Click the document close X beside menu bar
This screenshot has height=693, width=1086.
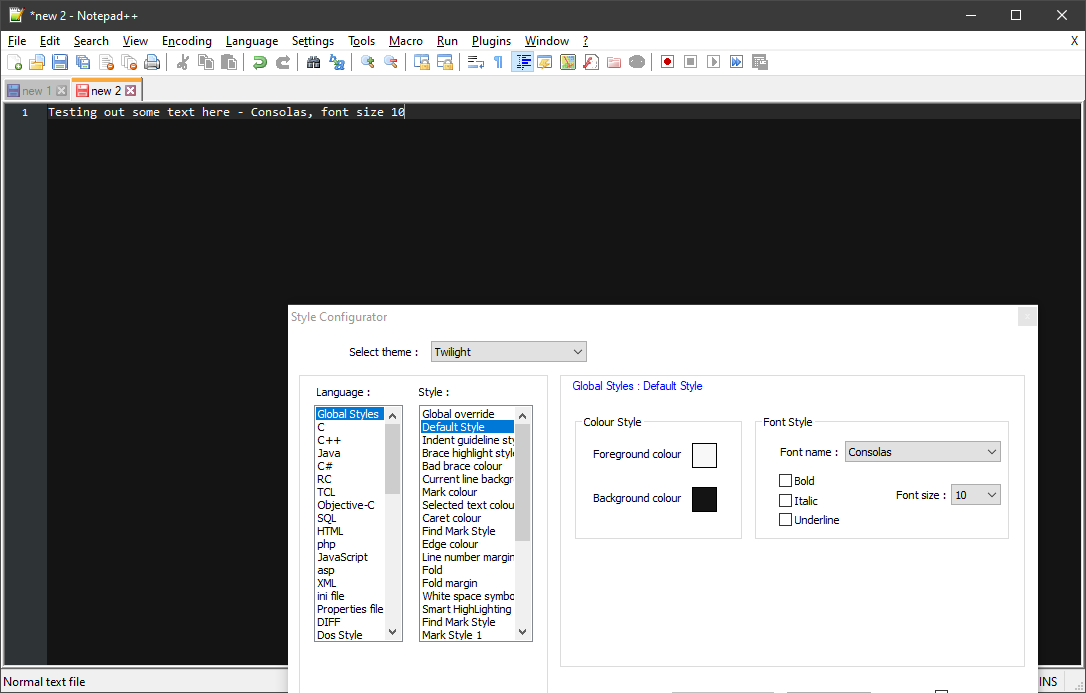[x=1074, y=41]
